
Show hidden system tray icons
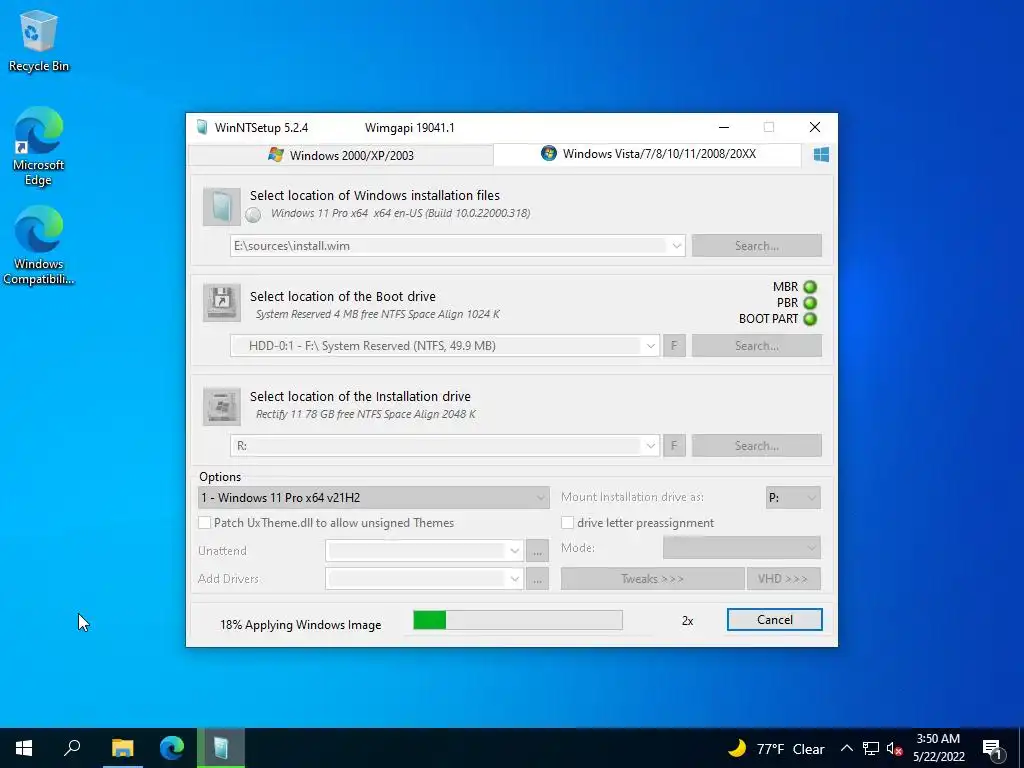tap(846, 748)
